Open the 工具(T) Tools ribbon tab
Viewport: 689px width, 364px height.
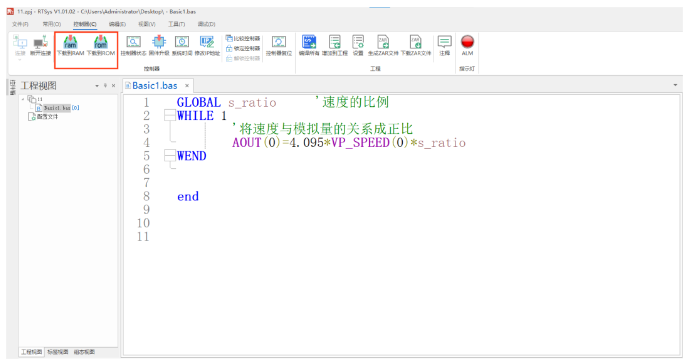(x=177, y=24)
